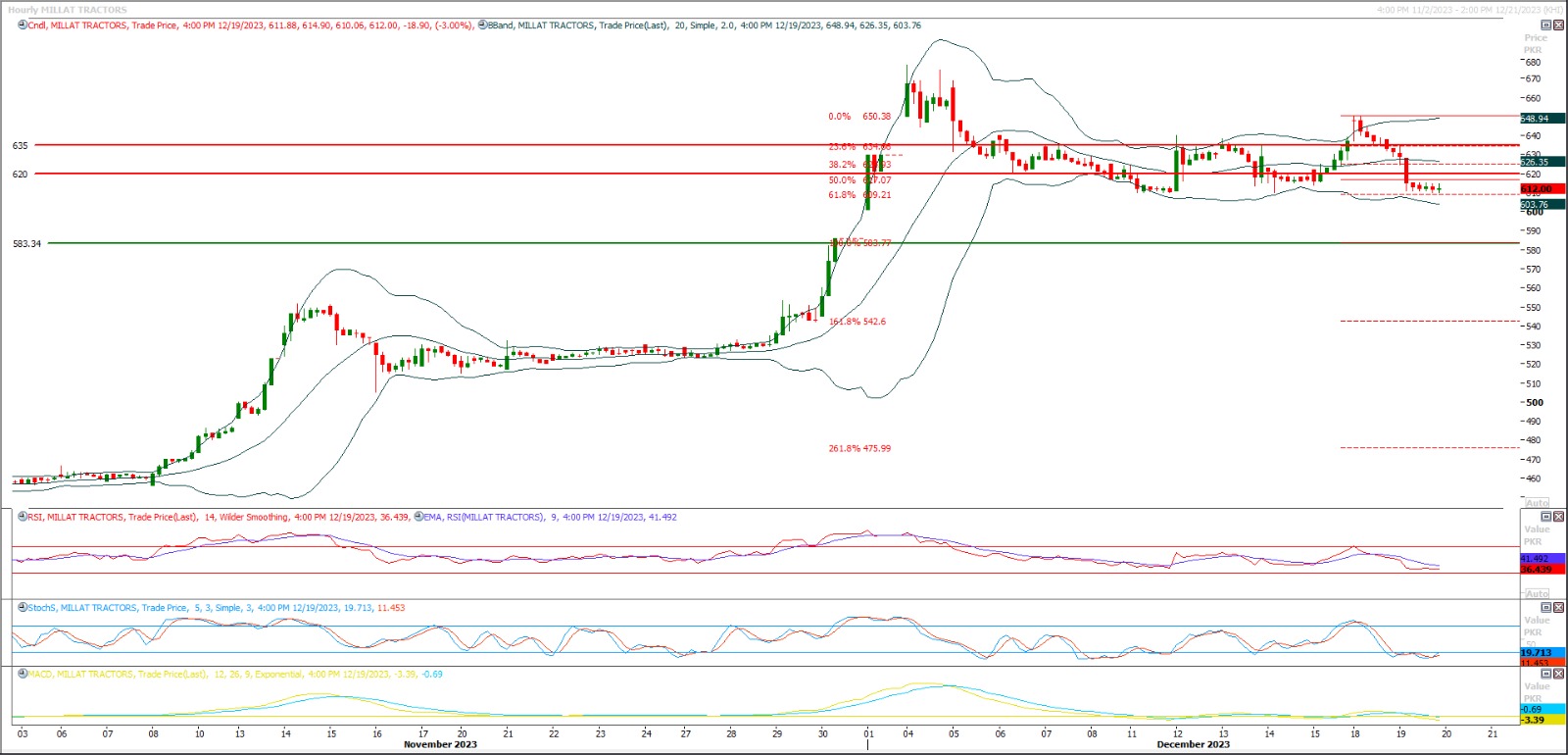Select the 635 horizontal line label
The image size is (1568, 755).
point(21,146)
